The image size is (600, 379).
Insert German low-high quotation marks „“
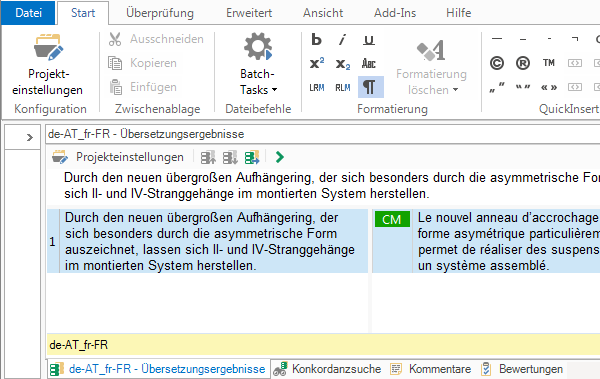(x=497, y=87)
